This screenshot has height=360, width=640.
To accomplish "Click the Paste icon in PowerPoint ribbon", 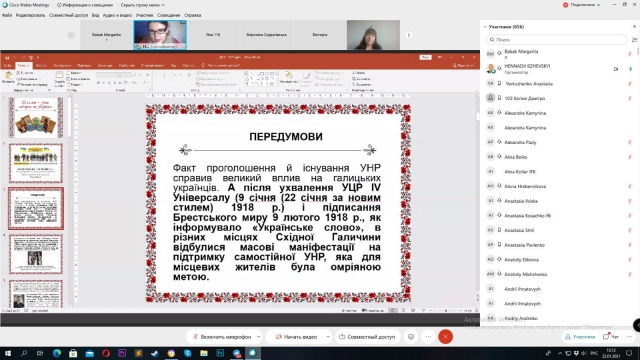I will tap(8, 76).
